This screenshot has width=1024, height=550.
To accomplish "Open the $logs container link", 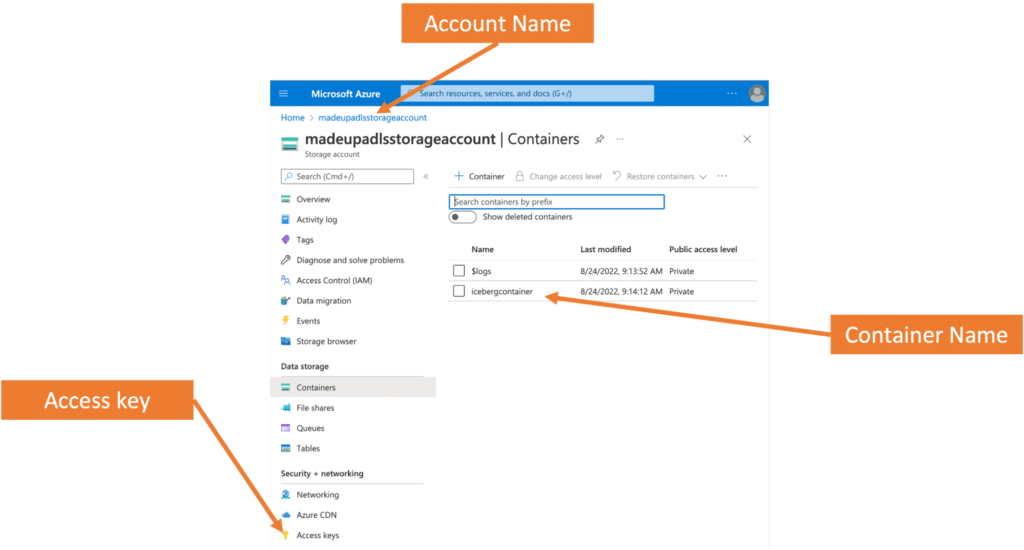I will [481, 271].
